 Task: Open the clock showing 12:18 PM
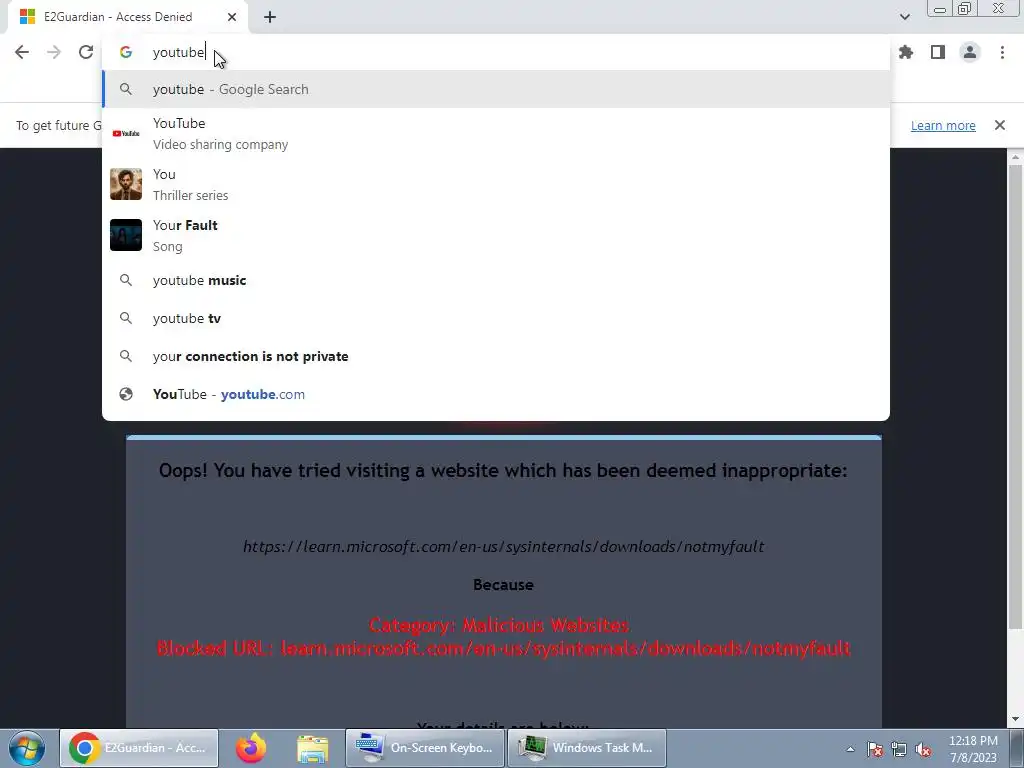pyautogui.click(x=973, y=749)
